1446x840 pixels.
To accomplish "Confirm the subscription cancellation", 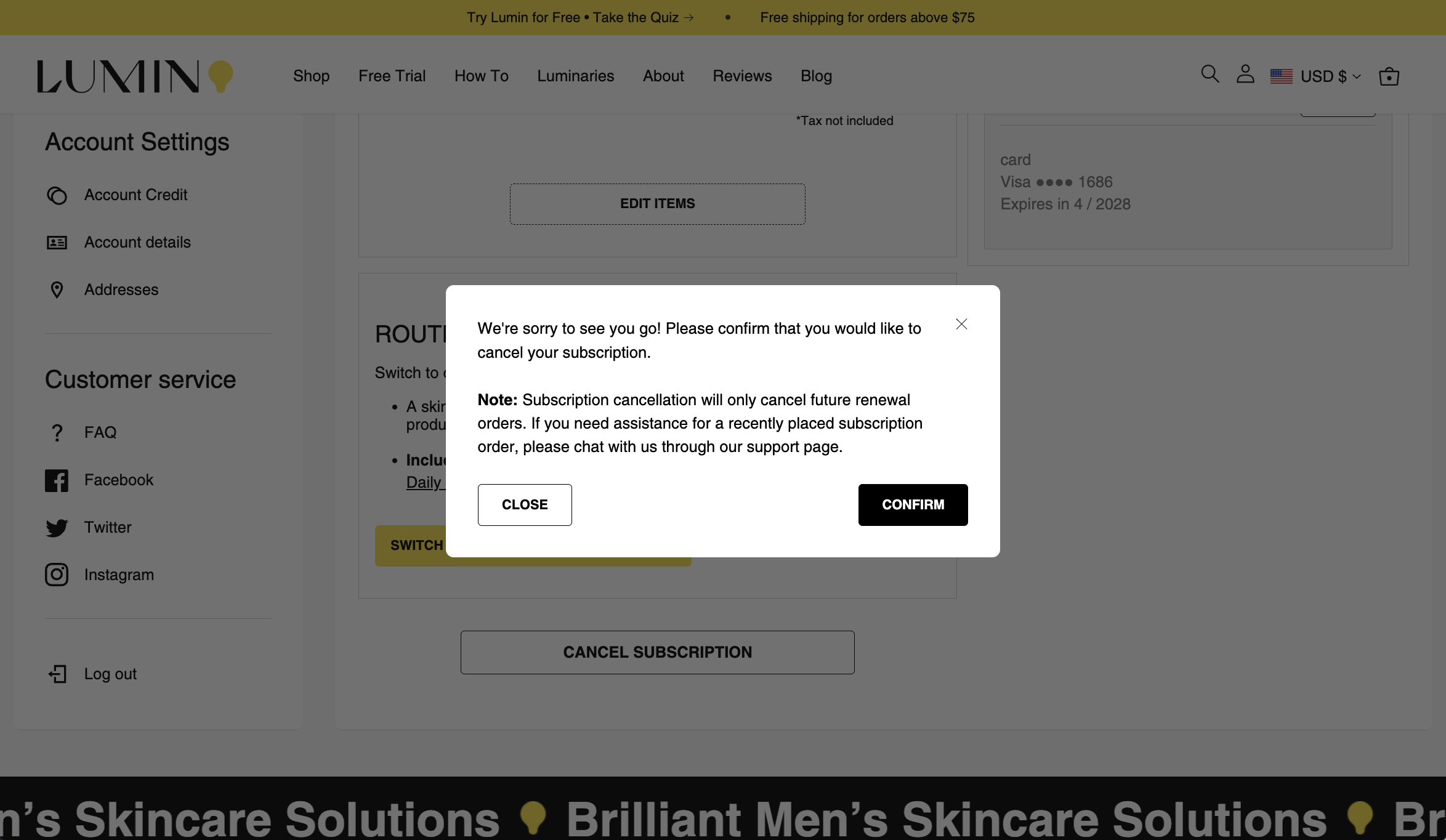I will tap(913, 505).
